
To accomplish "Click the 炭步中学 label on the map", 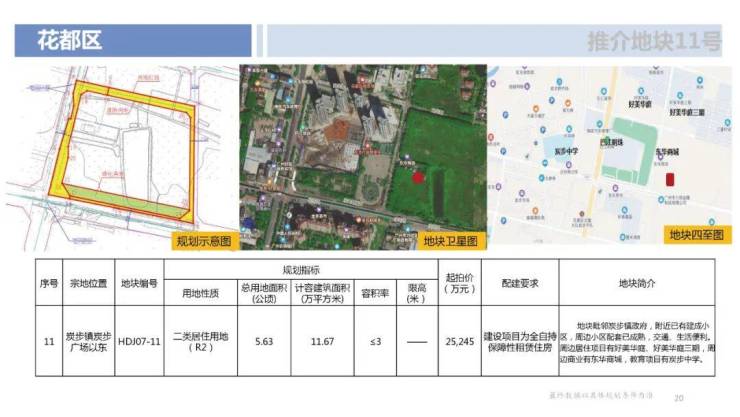I will (566, 151).
